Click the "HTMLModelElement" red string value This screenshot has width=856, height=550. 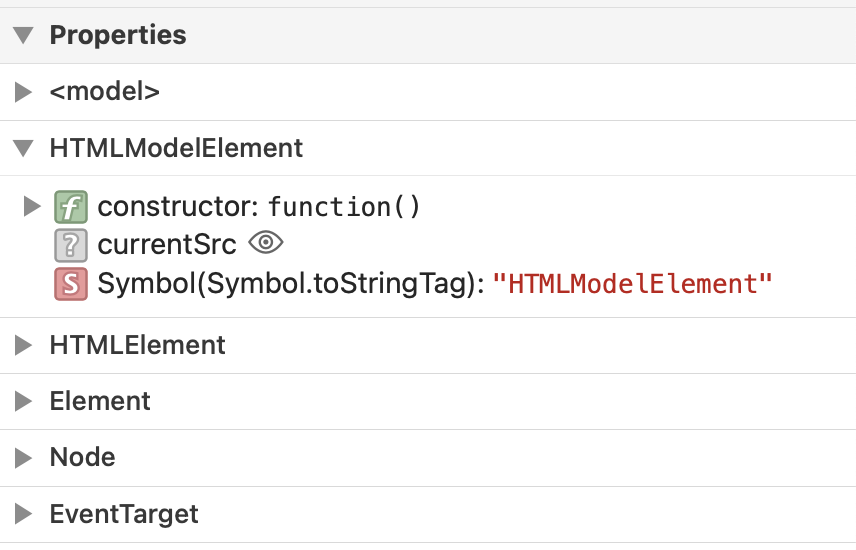633,284
